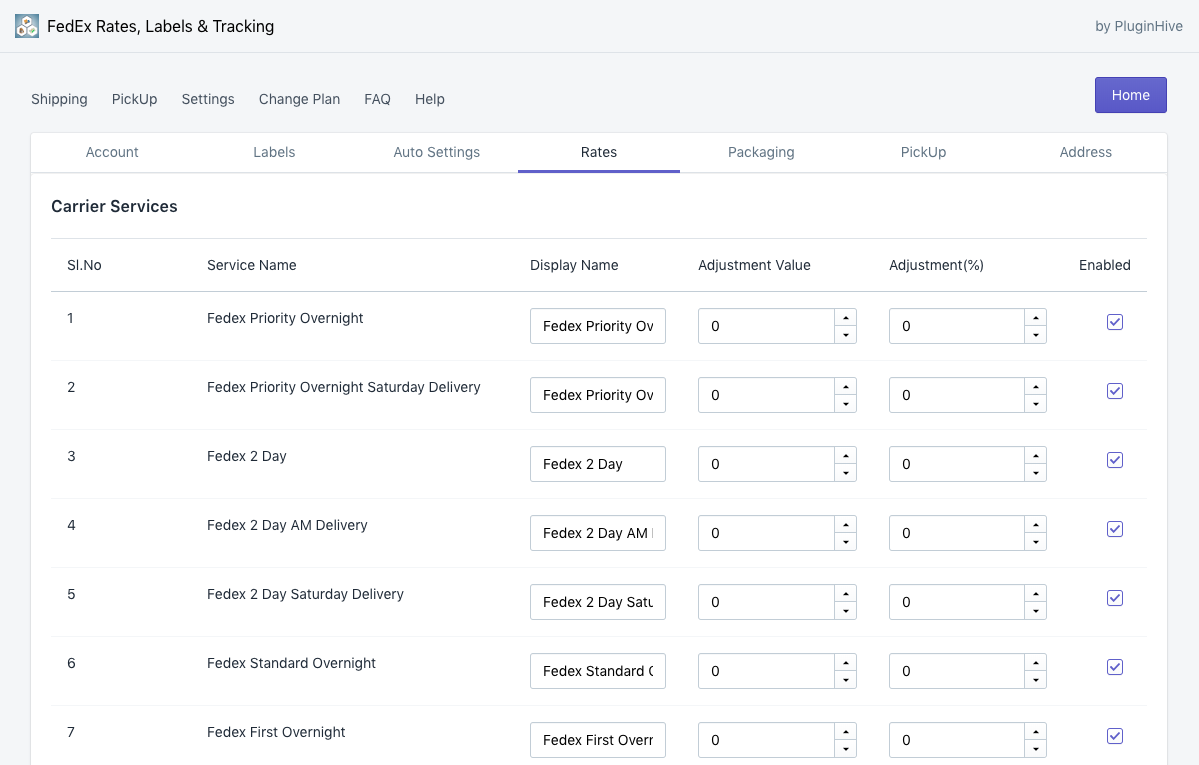Edit Display Name for Fedex 2 Day

tap(598, 464)
